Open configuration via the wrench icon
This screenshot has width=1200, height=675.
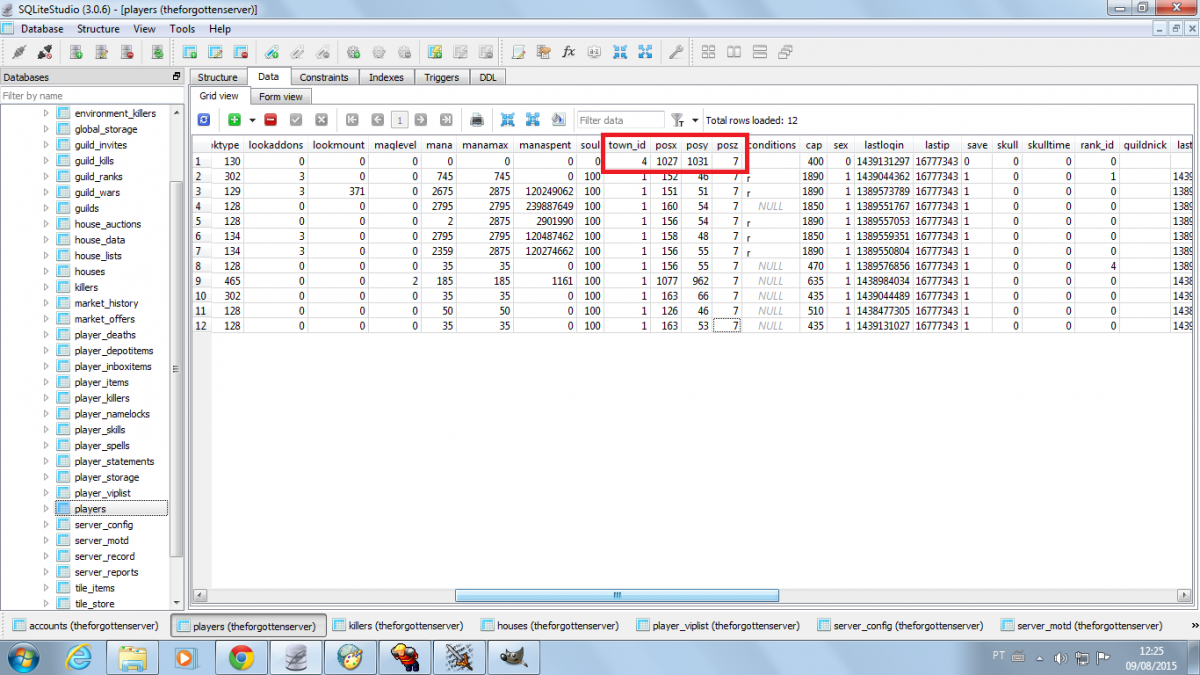click(676, 52)
